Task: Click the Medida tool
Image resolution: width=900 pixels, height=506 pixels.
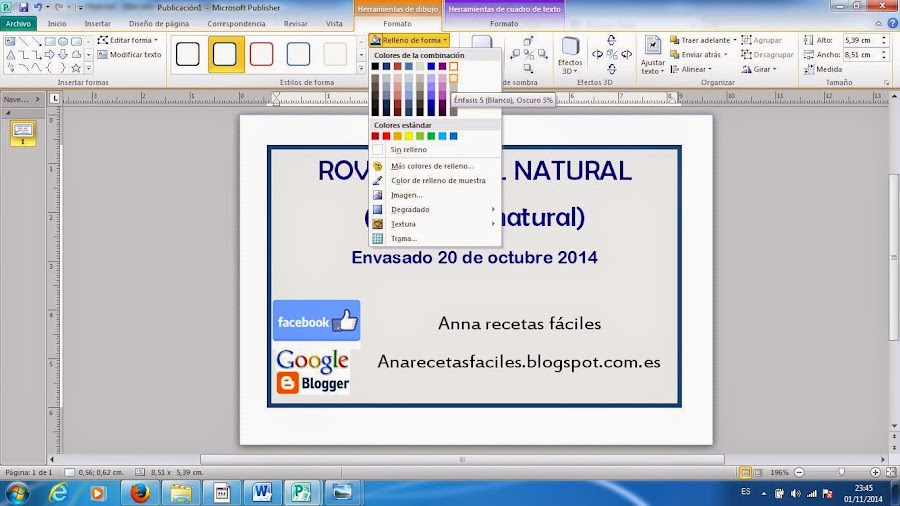Action: 823,69
